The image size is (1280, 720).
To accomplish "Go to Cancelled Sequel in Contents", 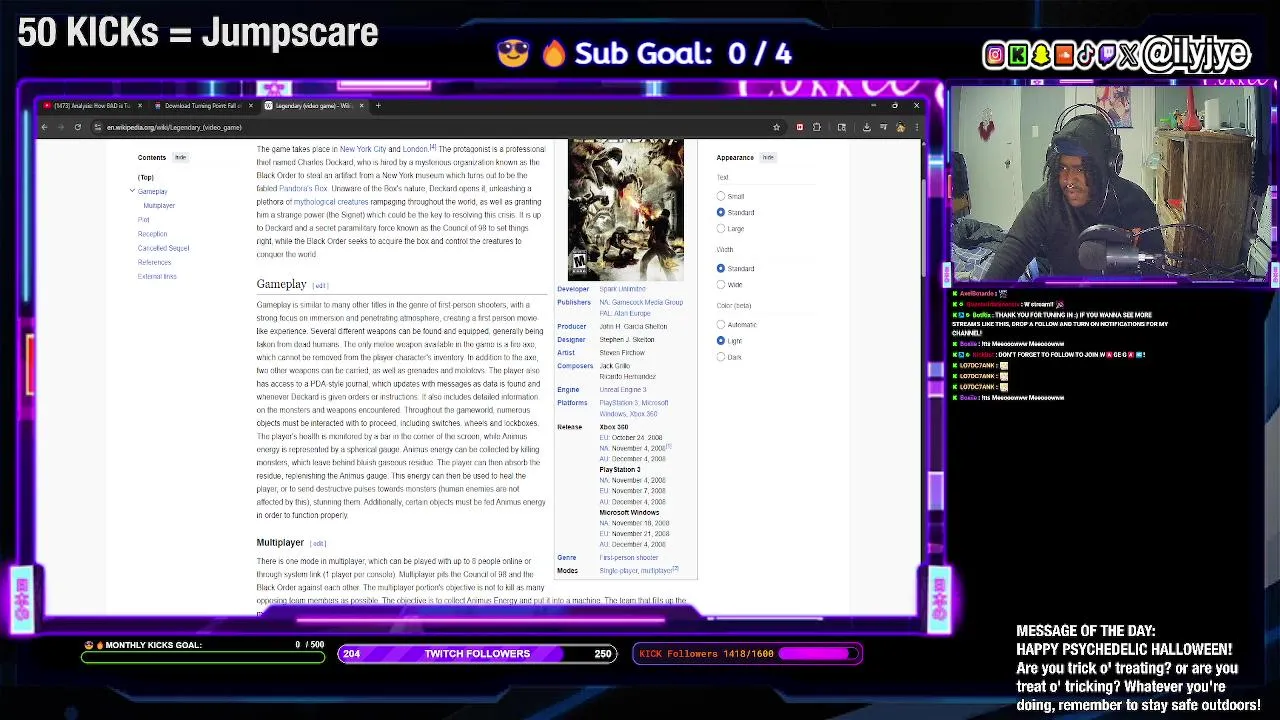I will pos(163,247).
